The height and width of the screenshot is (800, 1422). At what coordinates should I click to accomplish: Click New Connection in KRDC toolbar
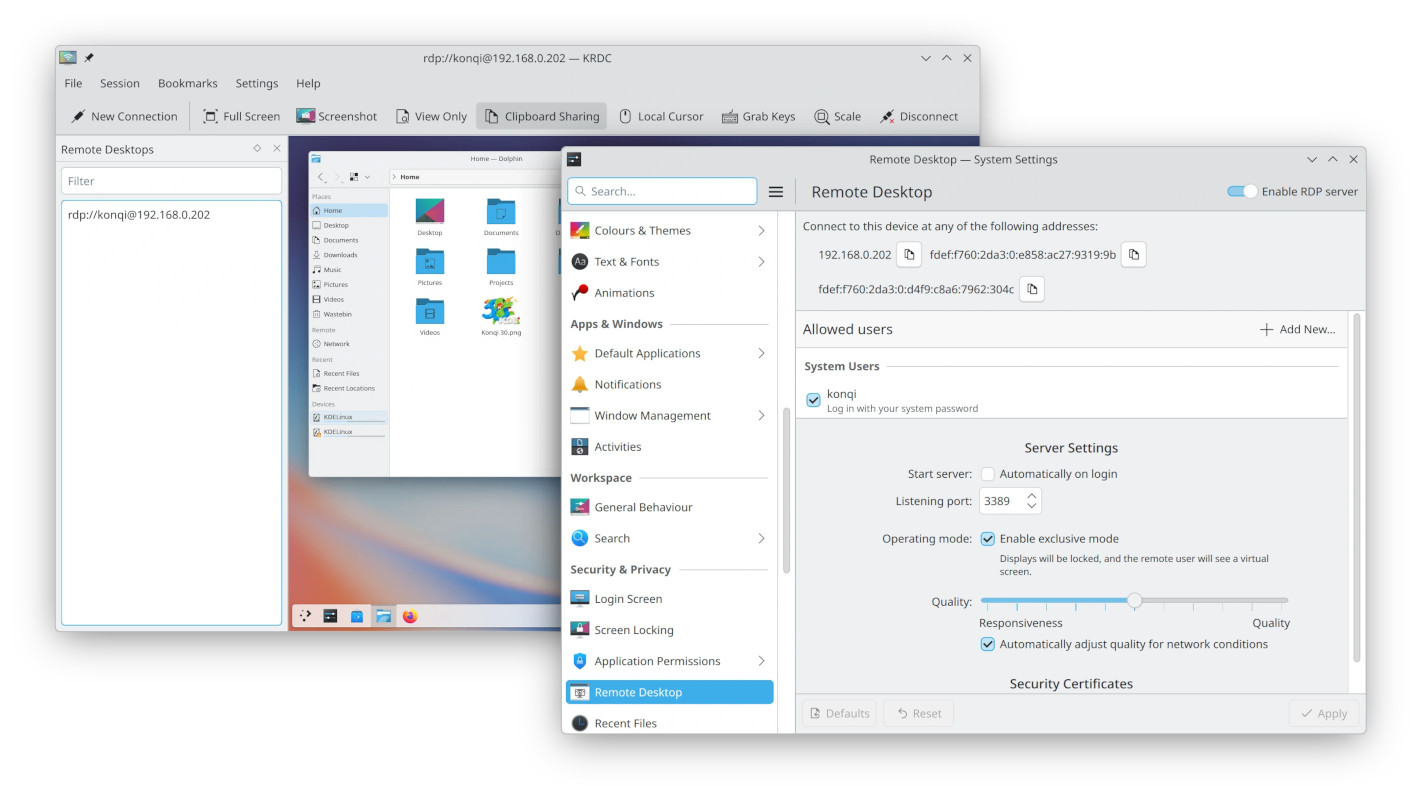pos(123,116)
